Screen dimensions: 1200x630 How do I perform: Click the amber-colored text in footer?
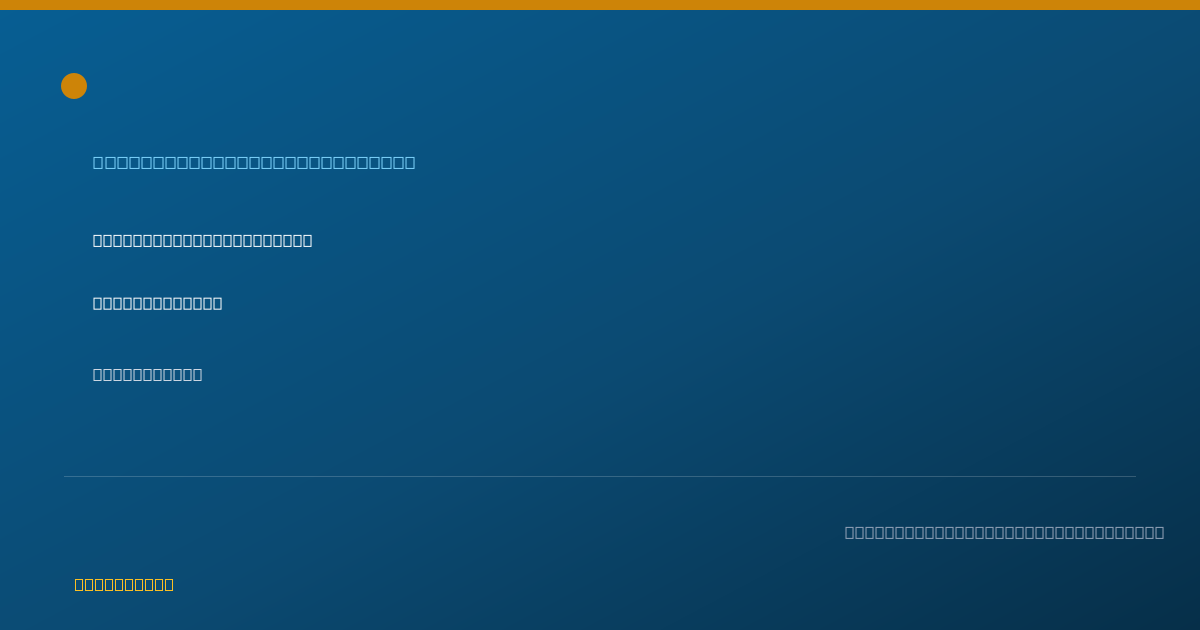coord(124,584)
